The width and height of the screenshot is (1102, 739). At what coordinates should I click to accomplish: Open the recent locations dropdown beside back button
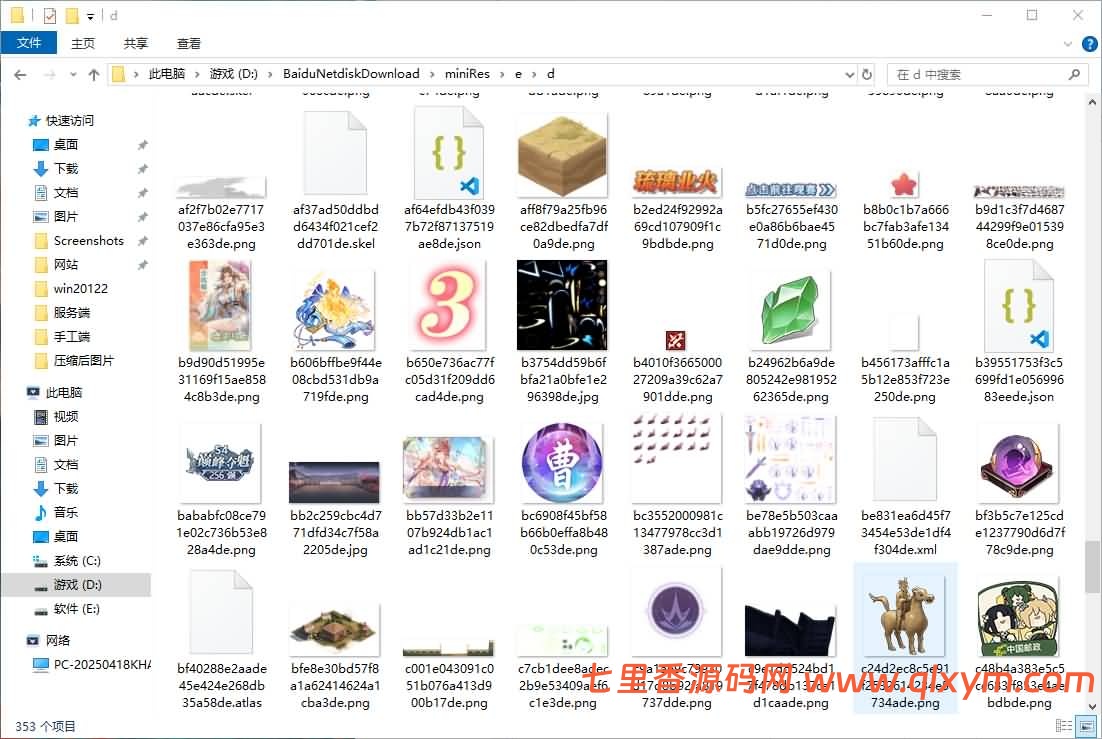(73, 73)
